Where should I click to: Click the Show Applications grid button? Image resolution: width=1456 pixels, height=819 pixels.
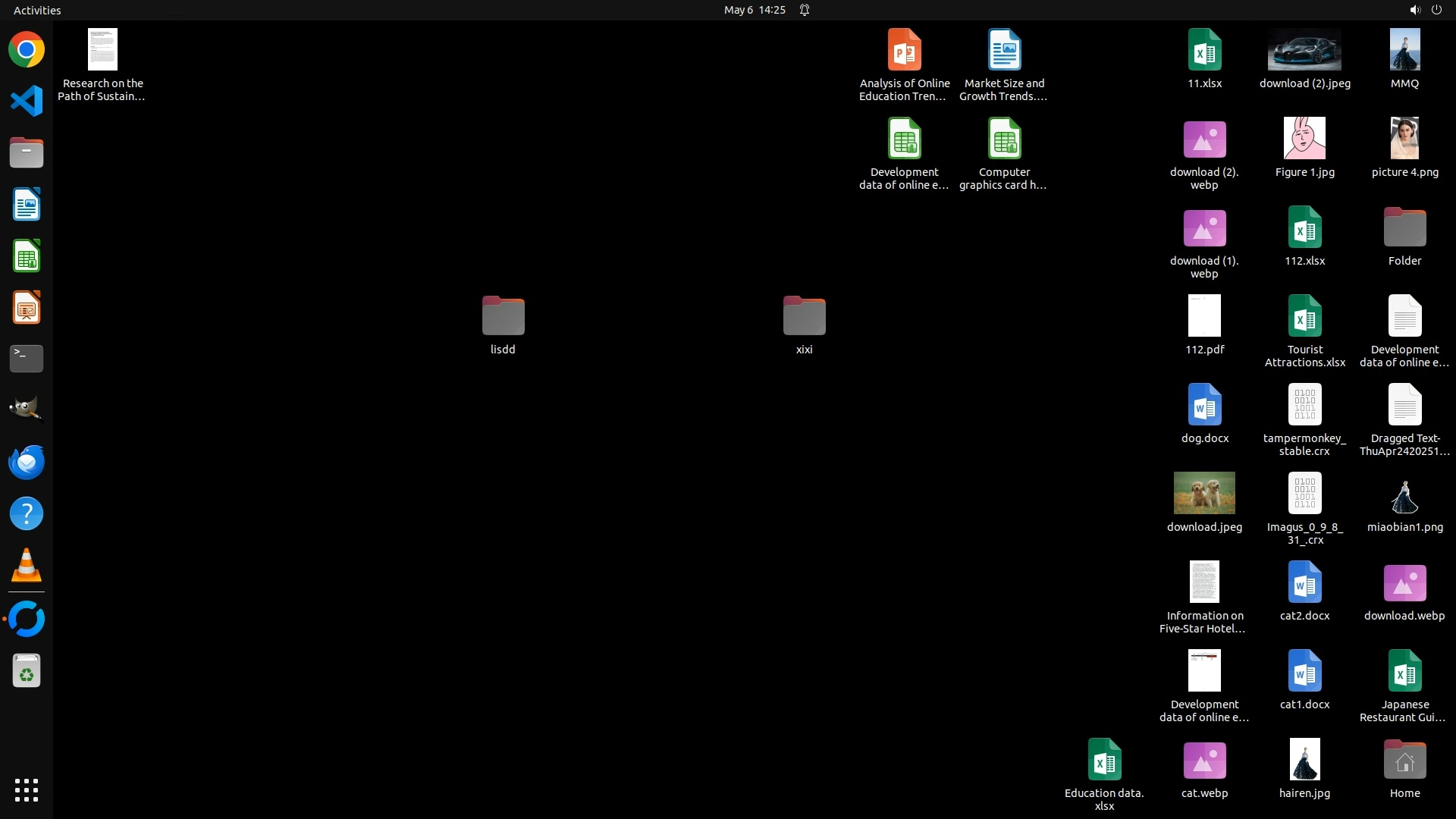coord(27,790)
